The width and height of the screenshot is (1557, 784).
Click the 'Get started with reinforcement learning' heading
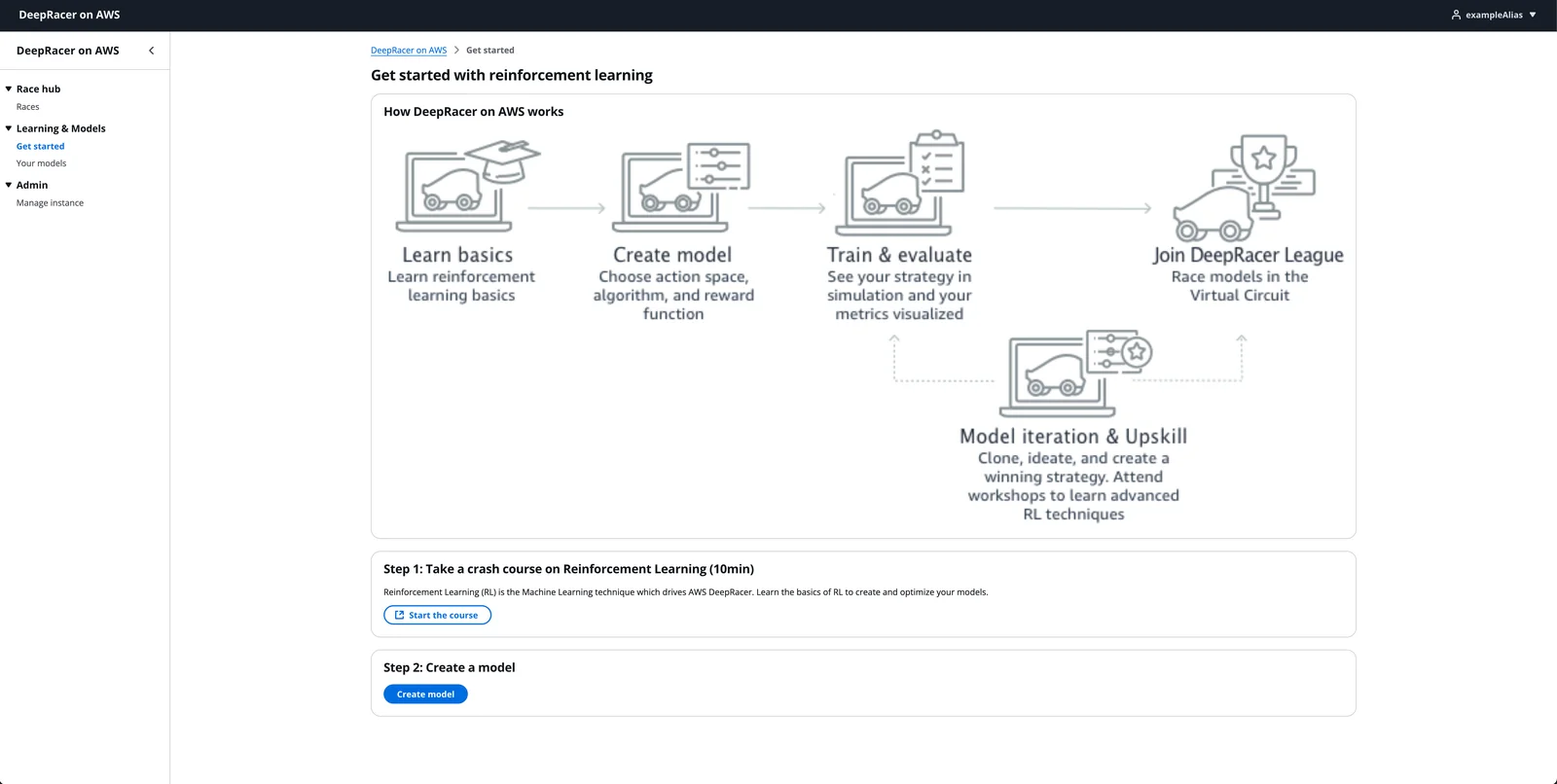click(512, 75)
